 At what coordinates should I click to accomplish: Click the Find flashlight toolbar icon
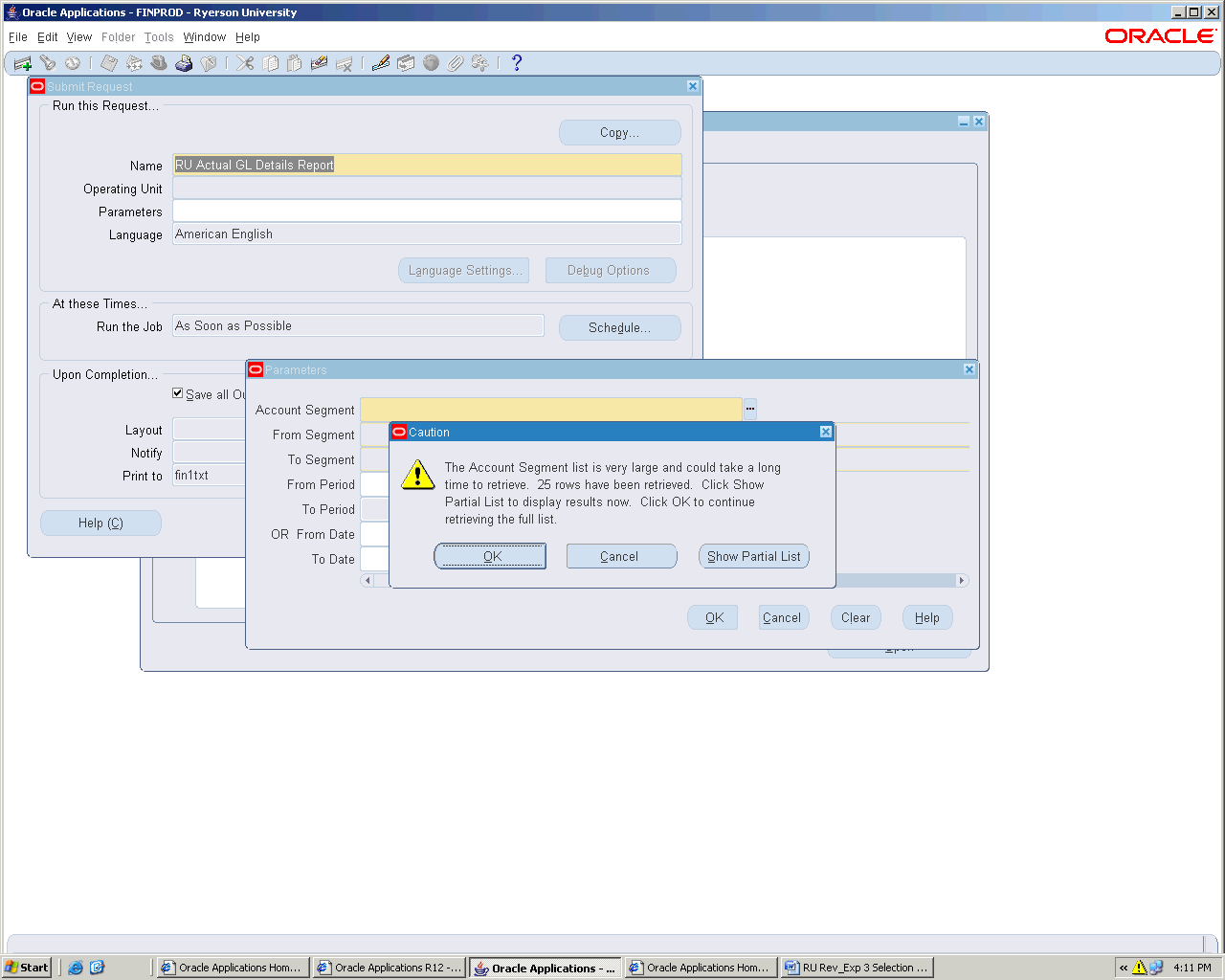(47, 63)
